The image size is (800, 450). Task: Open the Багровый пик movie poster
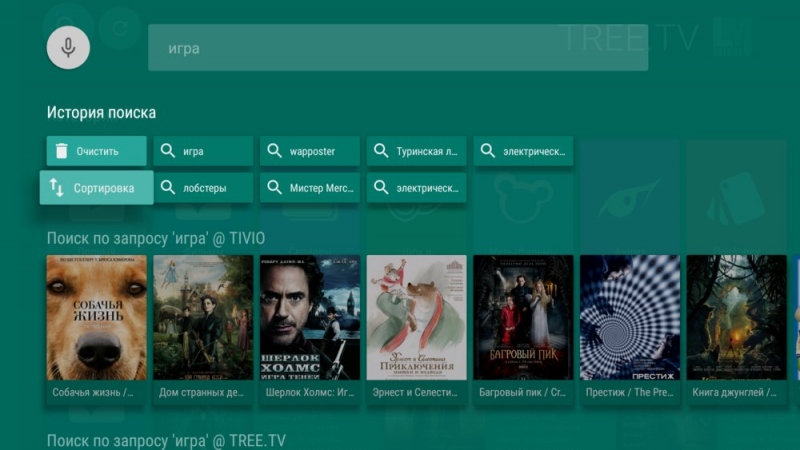(x=523, y=317)
